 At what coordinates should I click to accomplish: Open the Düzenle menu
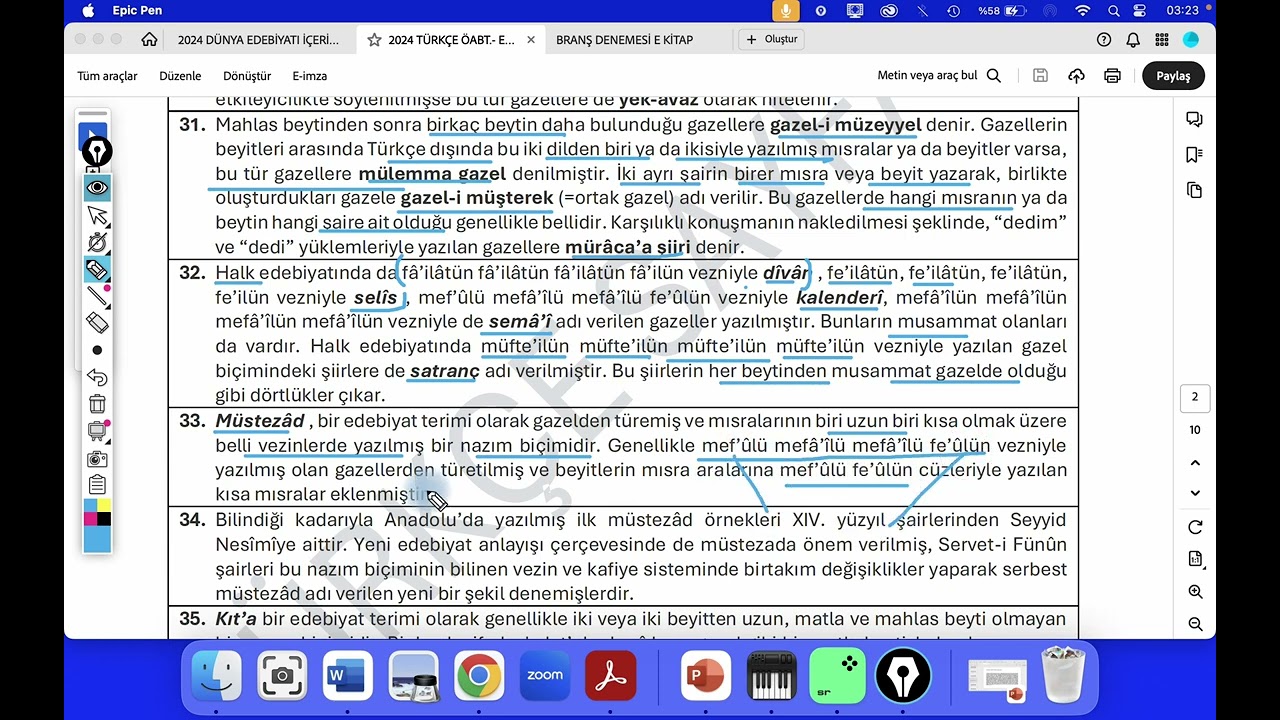click(x=180, y=76)
